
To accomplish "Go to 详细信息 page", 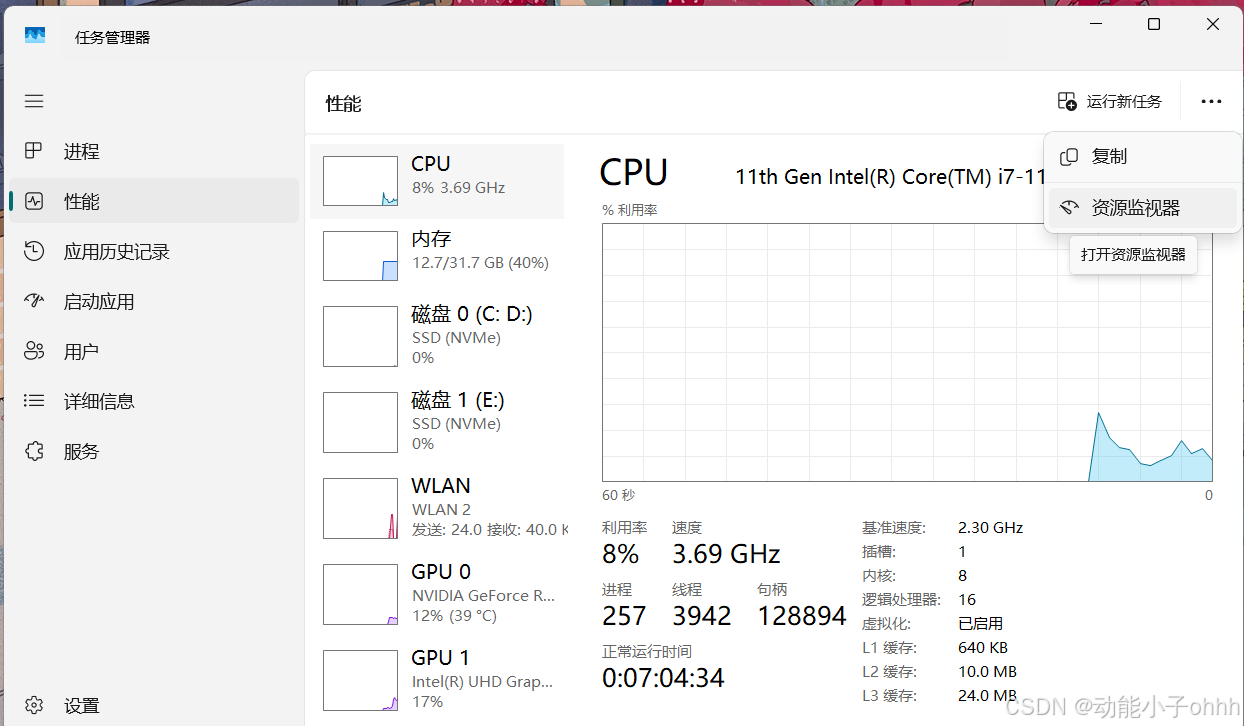I will (99, 401).
